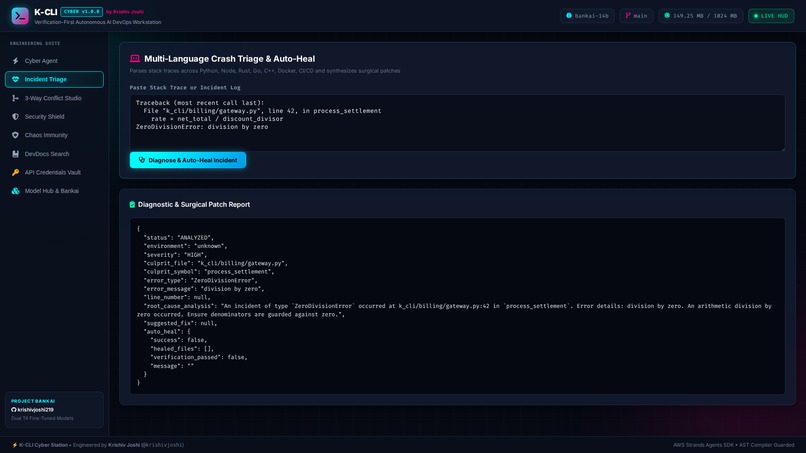Click the clipboard icon beside Diagnostic report heading

[x=132, y=205]
